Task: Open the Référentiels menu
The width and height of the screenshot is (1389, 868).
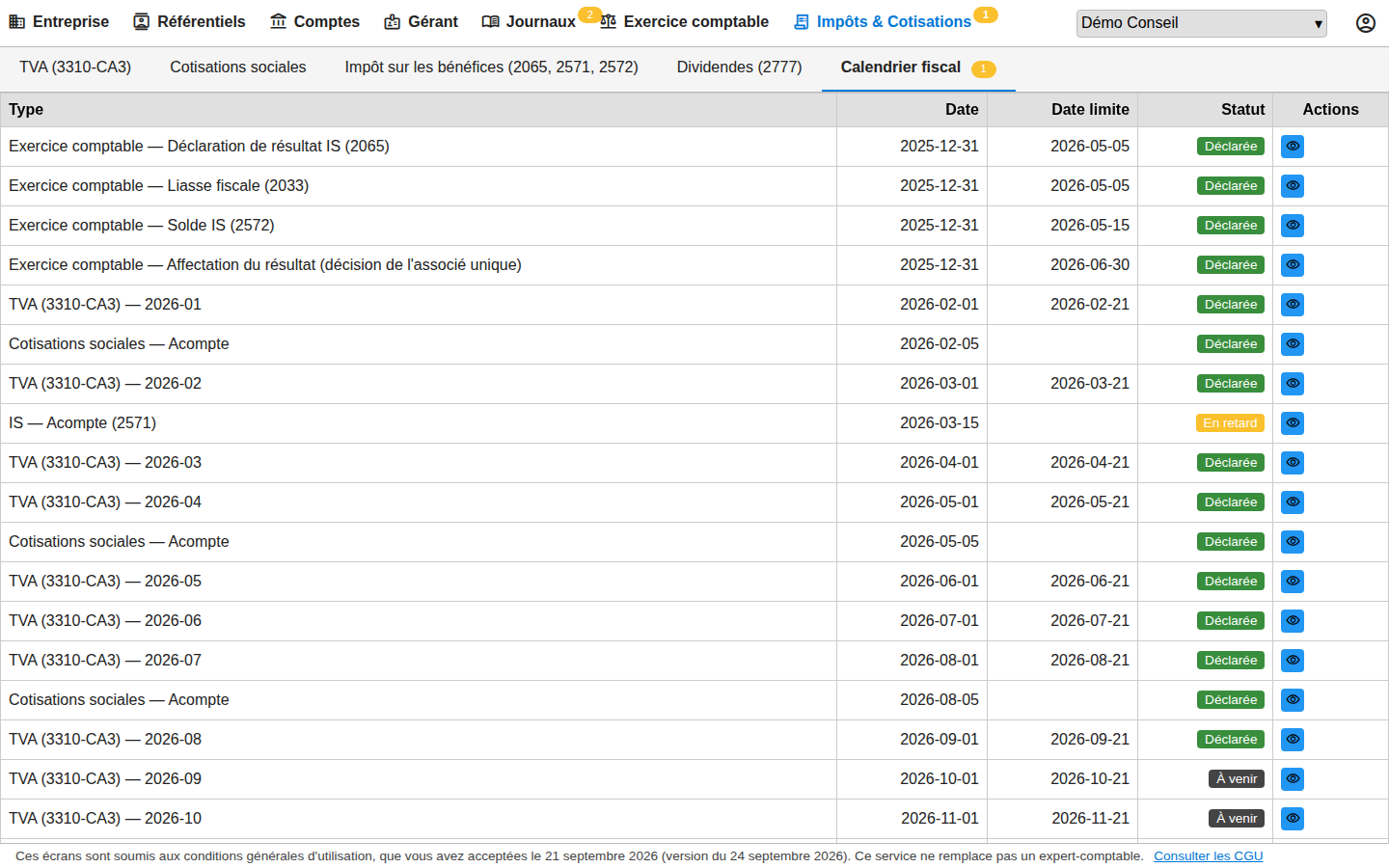Action: click(x=189, y=22)
